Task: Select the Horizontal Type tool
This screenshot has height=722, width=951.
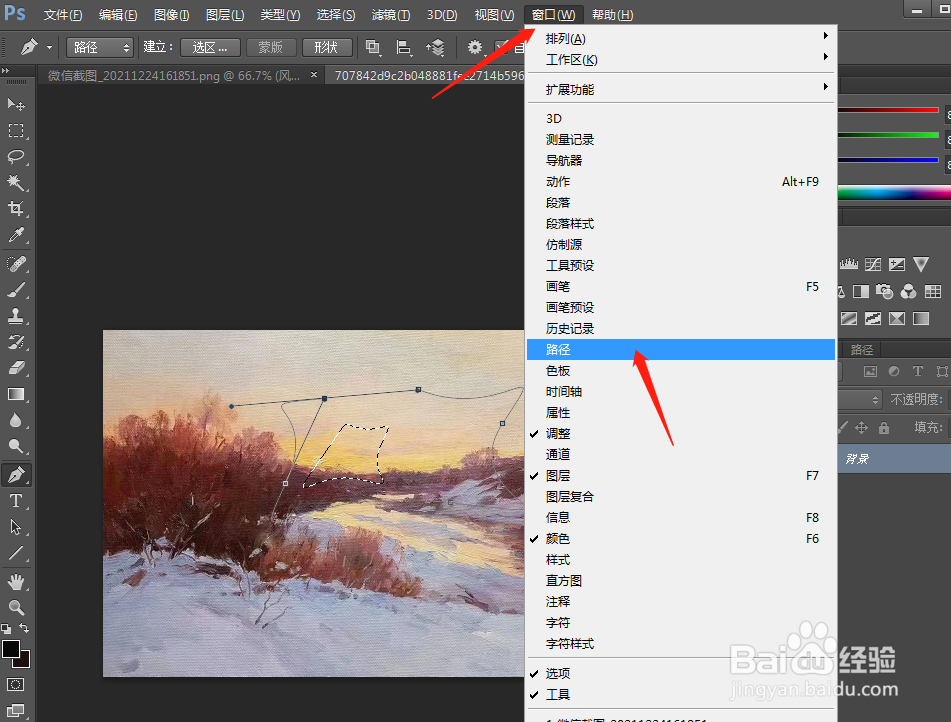Action: (x=16, y=501)
